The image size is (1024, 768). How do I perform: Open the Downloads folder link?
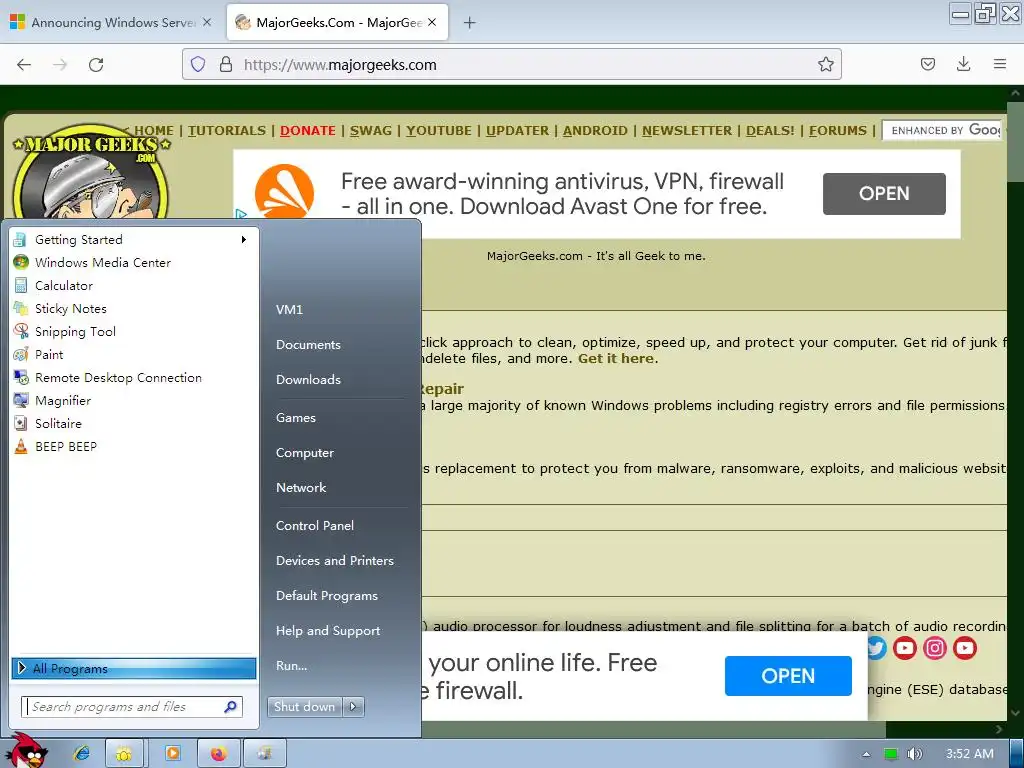[308, 379]
